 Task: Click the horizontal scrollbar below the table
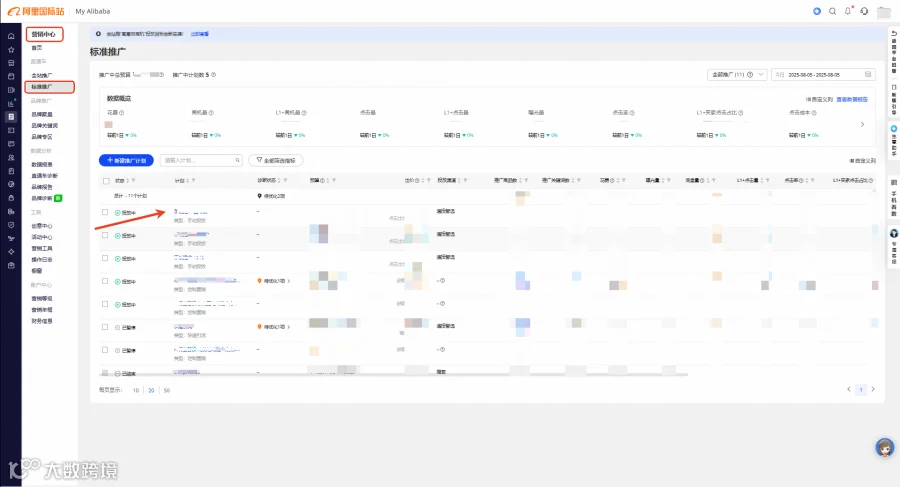(394, 374)
